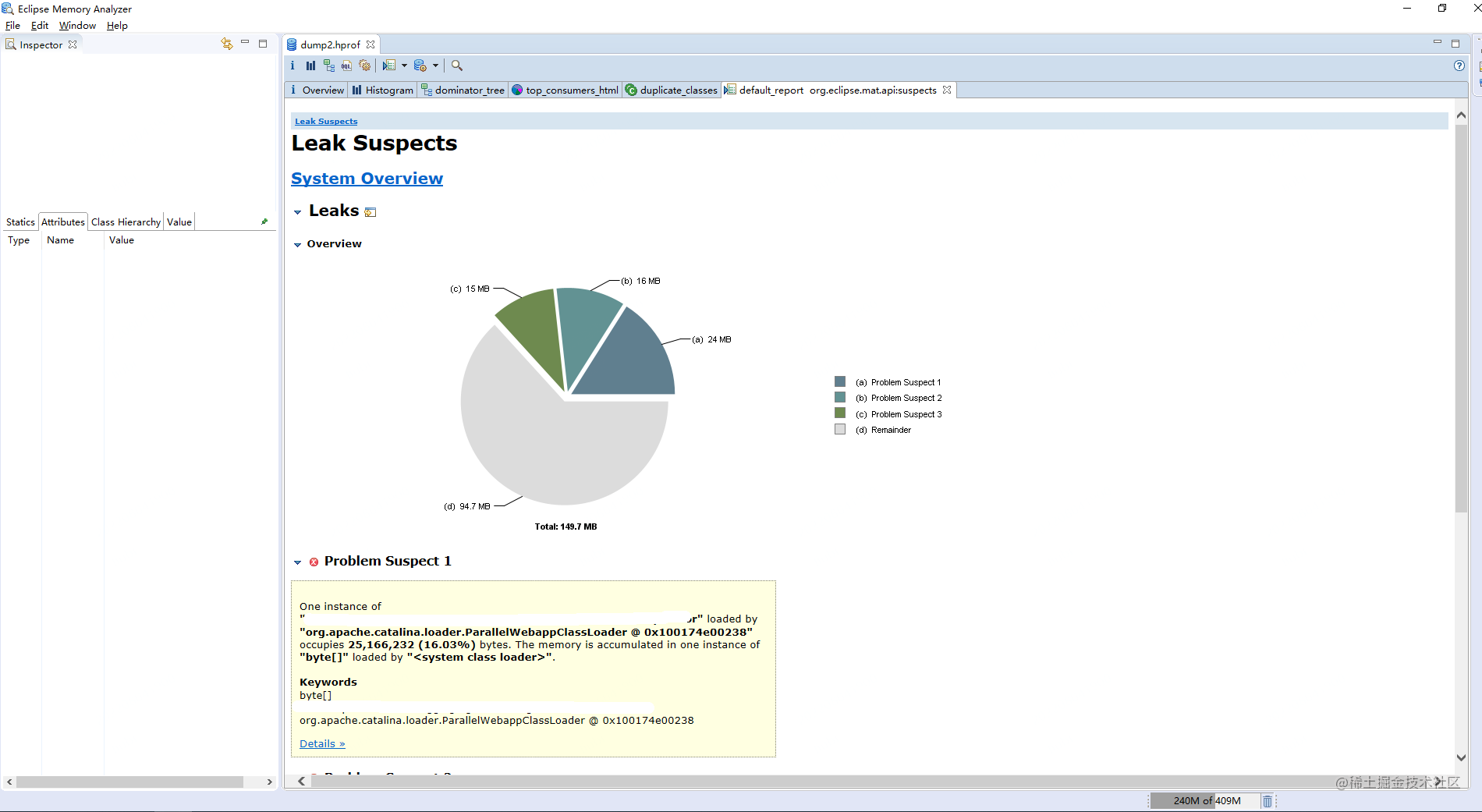
Task: Close the Inspector view
Action: [73, 44]
